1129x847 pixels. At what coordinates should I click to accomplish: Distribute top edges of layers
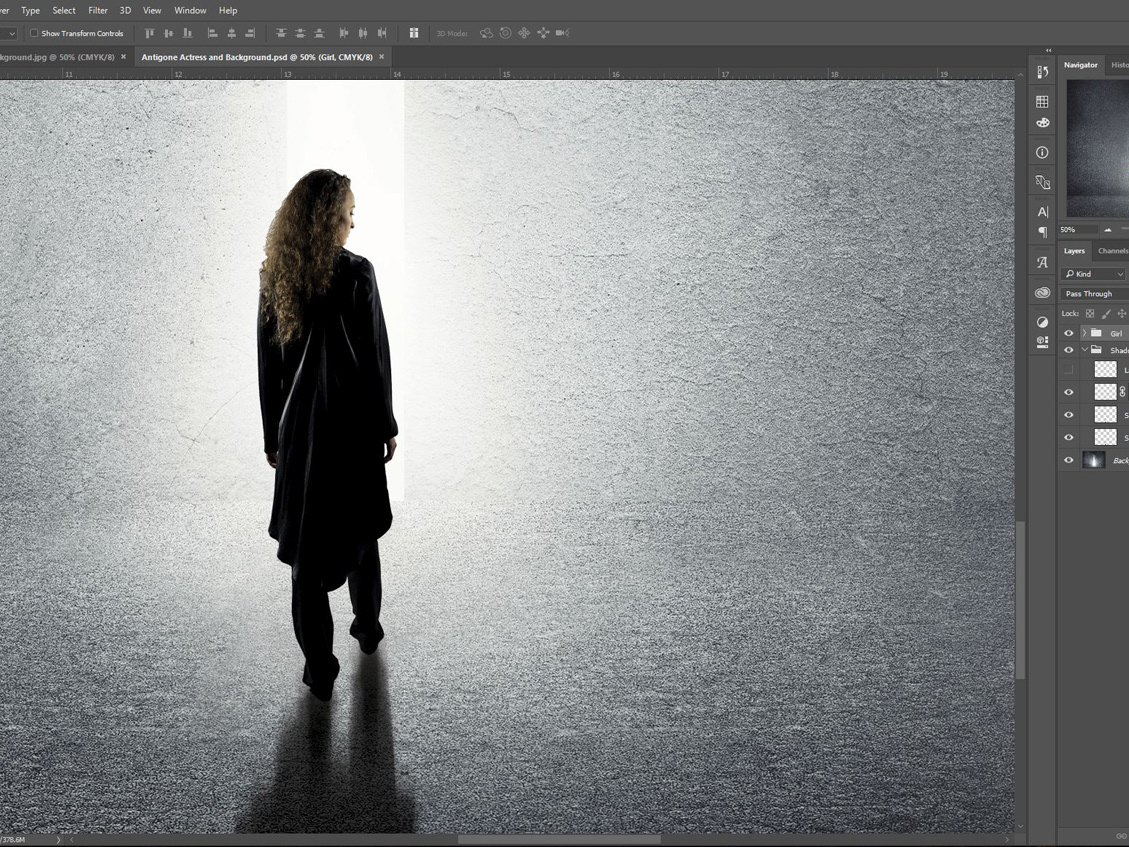(x=281, y=33)
